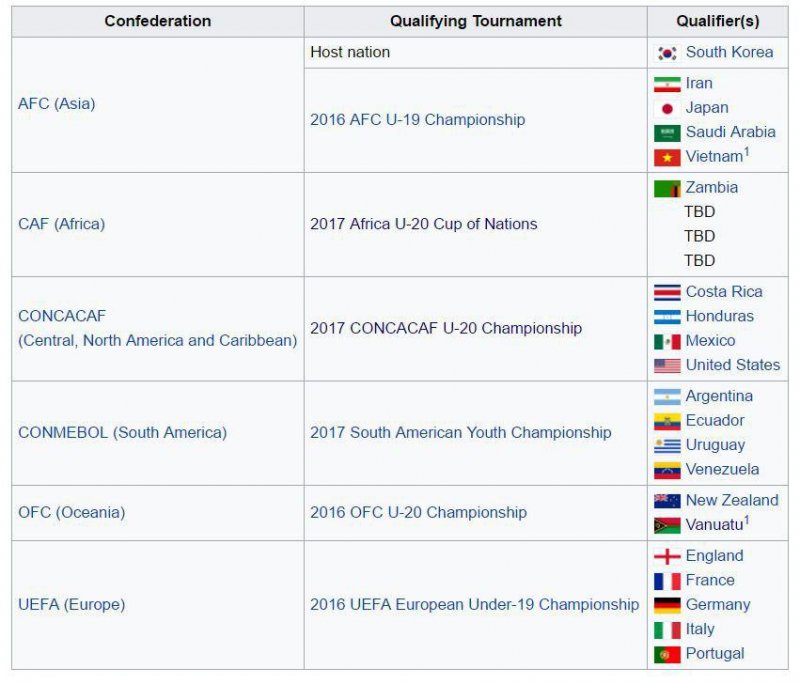The height and width of the screenshot is (684, 800).
Task: Open the 2016 OFC U-20 Championship link
Action: click(x=418, y=513)
